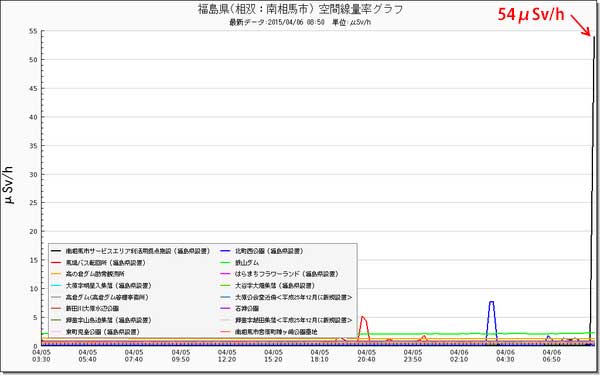Click the y-axis tick label 15

pos(33,260)
